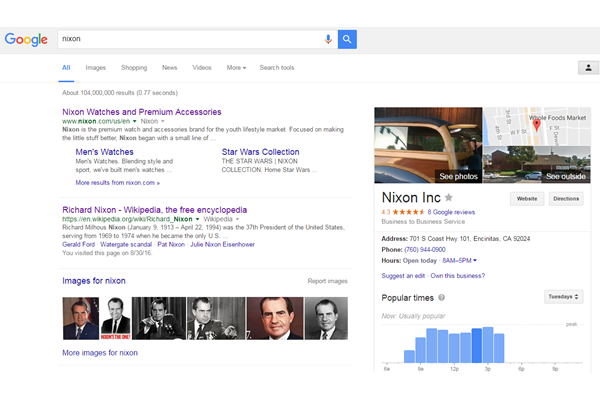Switch to the News tab
This screenshot has height=400, width=600.
click(x=170, y=68)
